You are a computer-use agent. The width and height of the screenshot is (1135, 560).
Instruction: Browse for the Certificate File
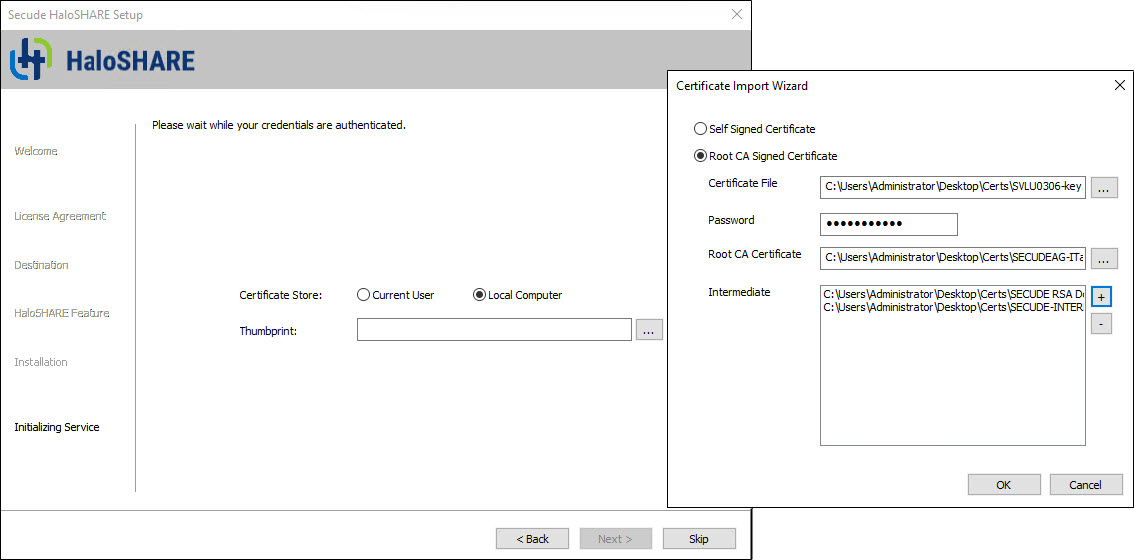click(1104, 188)
